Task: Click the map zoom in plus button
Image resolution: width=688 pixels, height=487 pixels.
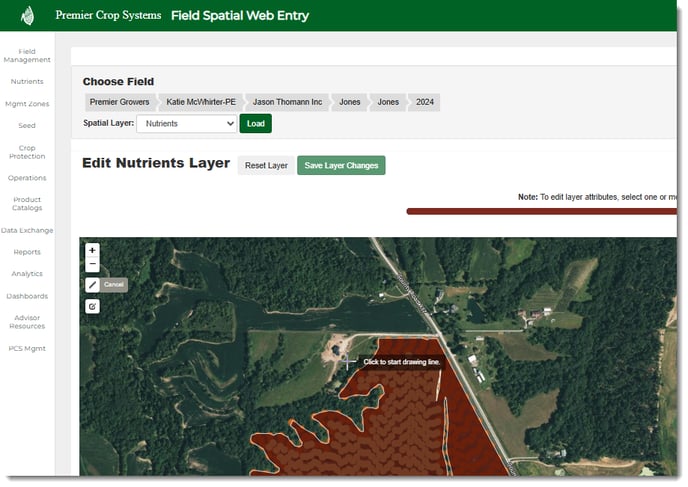Action: [x=93, y=251]
